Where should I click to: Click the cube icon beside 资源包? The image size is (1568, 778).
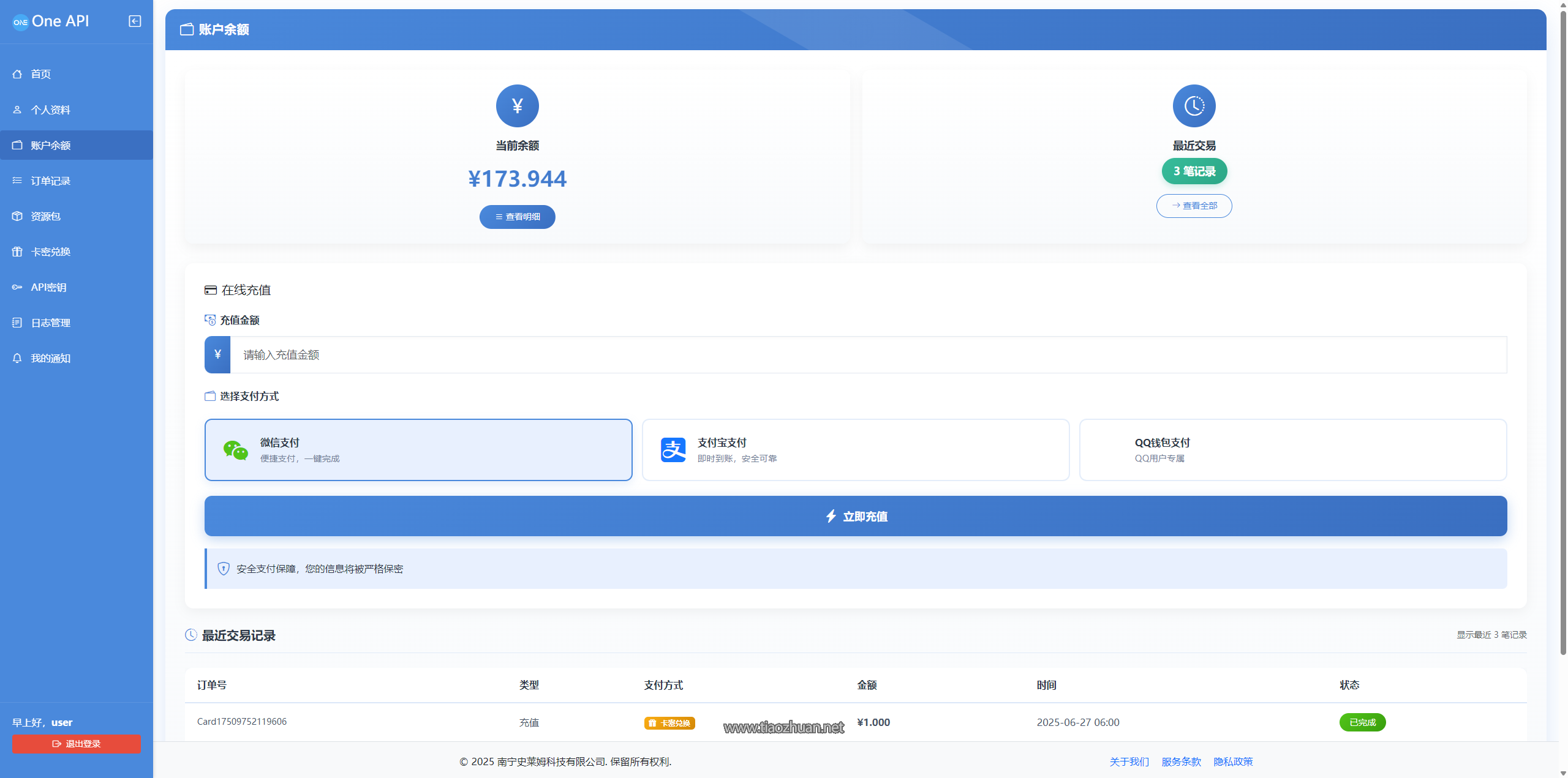tap(17, 216)
